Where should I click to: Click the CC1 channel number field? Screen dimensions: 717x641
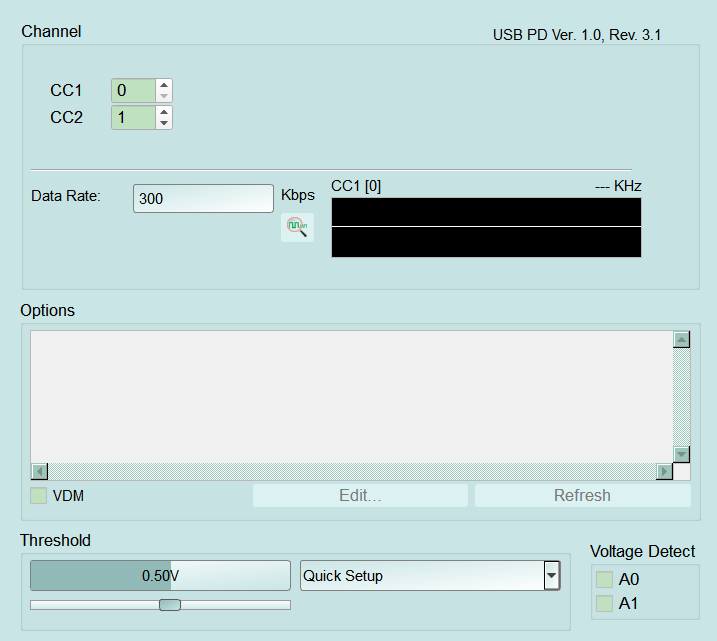click(x=134, y=91)
